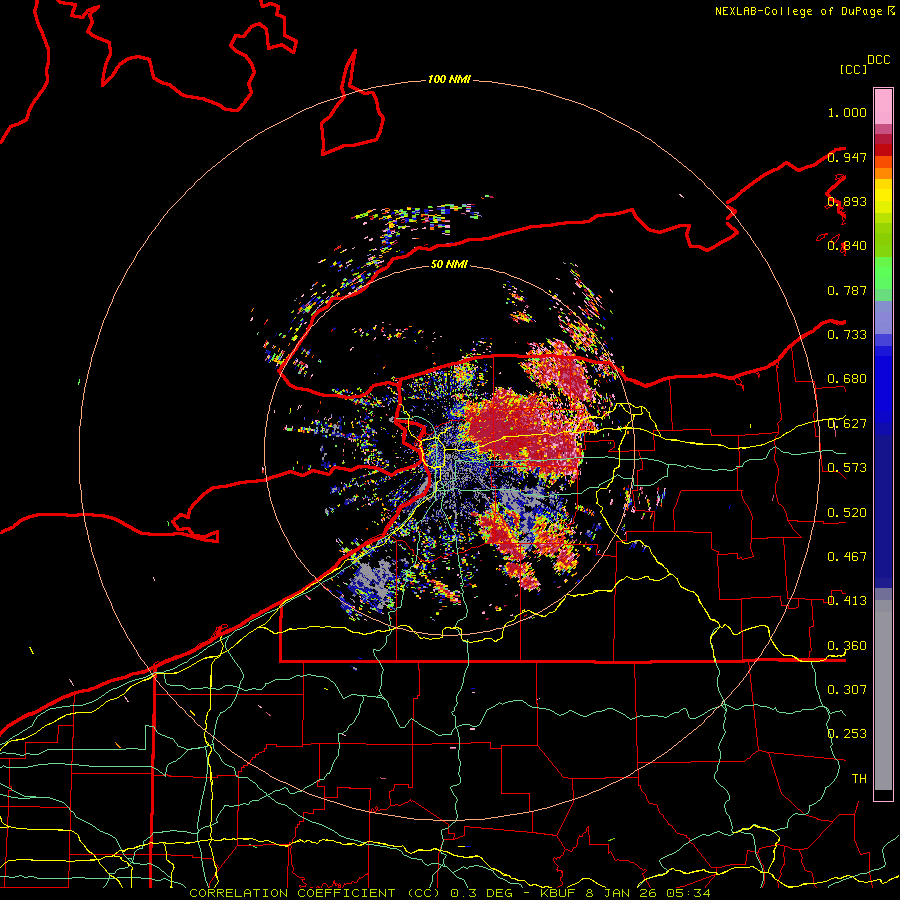
Task: Click the 0.627 color scale value
Action: (x=847, y=424)
